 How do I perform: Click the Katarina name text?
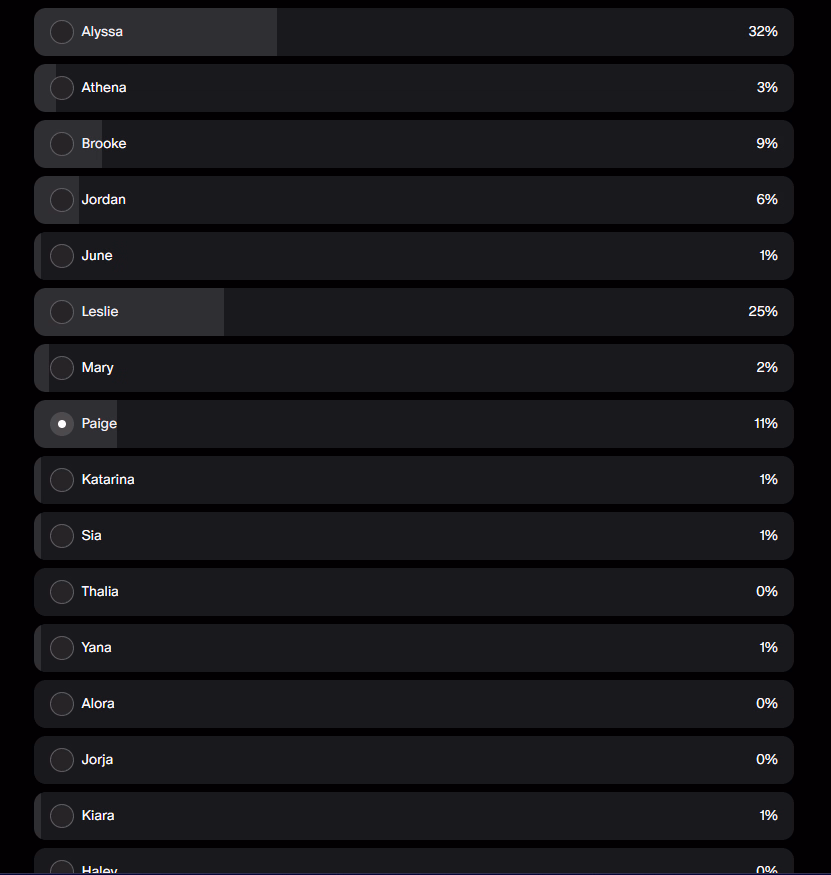[108, 480]
